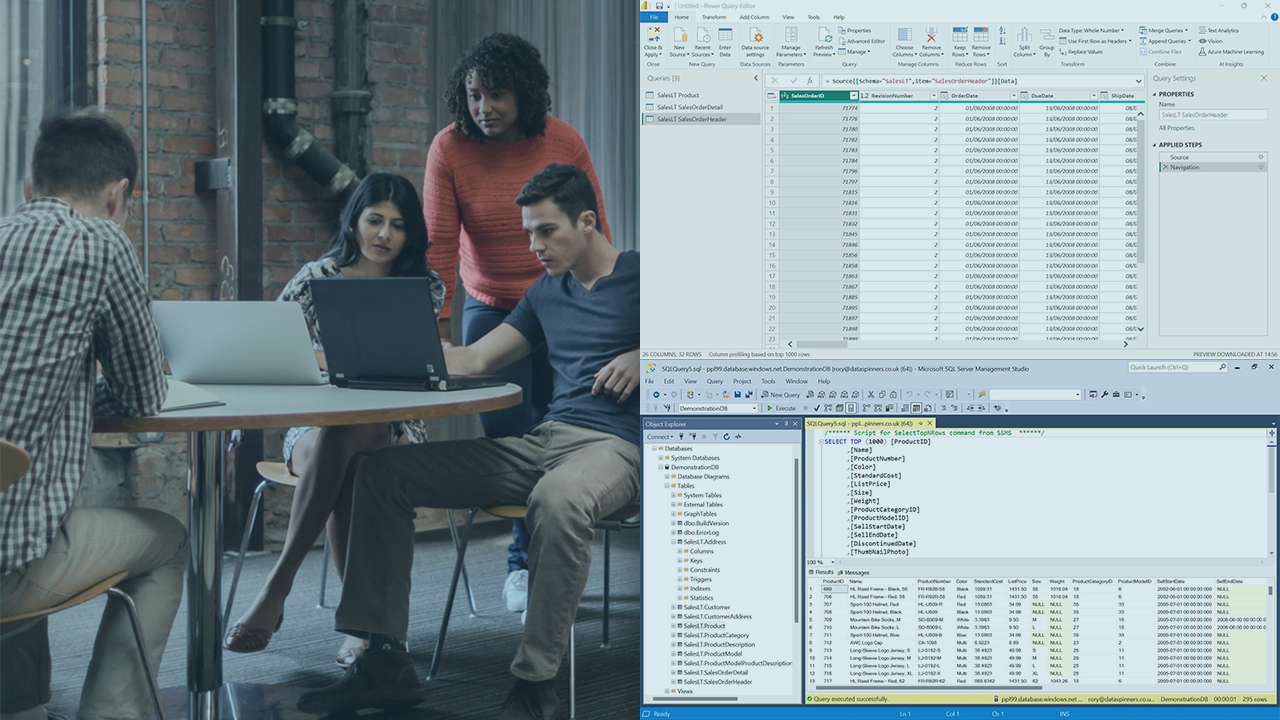Expand the SalesLT.Customer table node
The image size is (1280, 720).
coord(674,607)
